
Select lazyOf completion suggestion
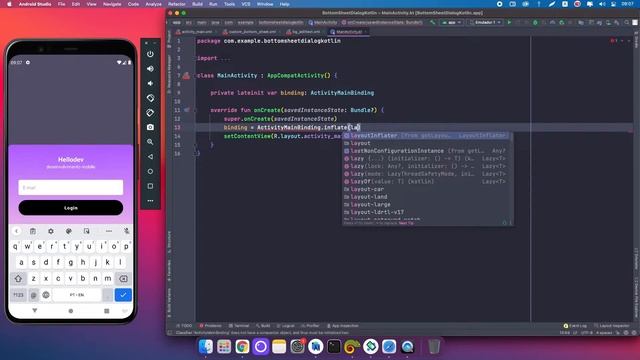[x=426, y=182]
